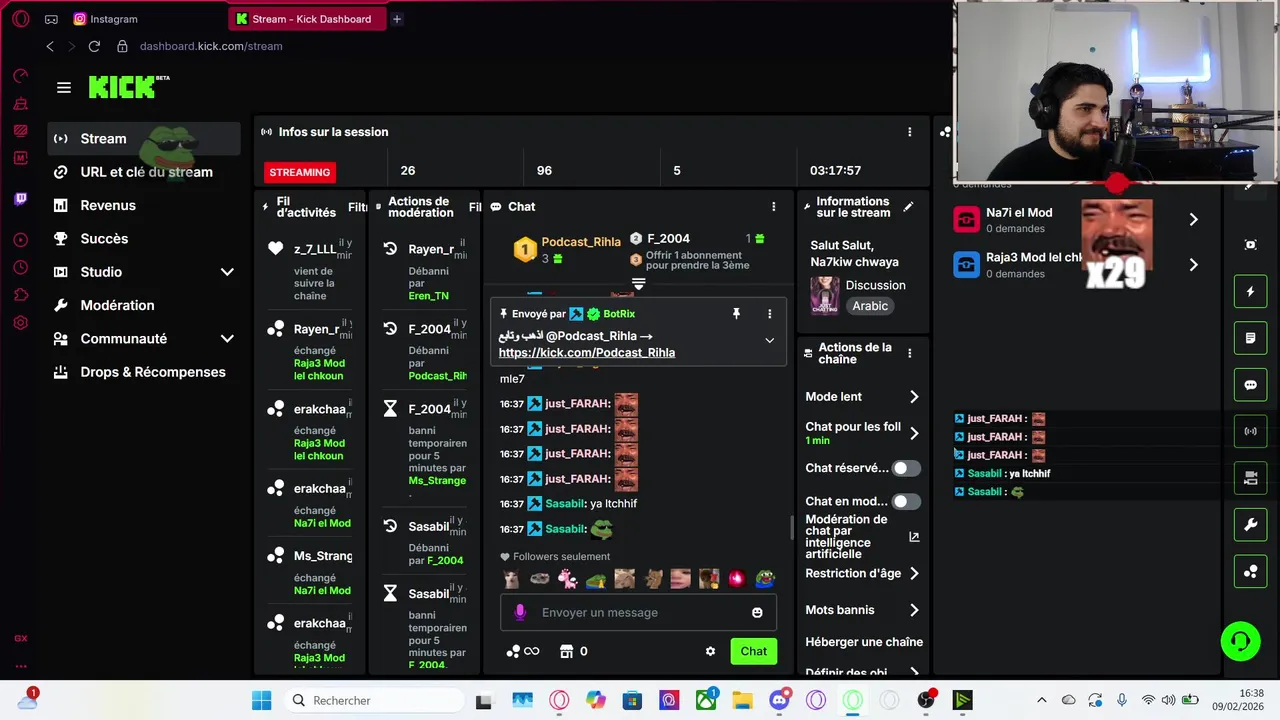Image resolution: width=1280 pixels, height=720 pixels.
Task: Open the Modération page
Action: [145, 305]
